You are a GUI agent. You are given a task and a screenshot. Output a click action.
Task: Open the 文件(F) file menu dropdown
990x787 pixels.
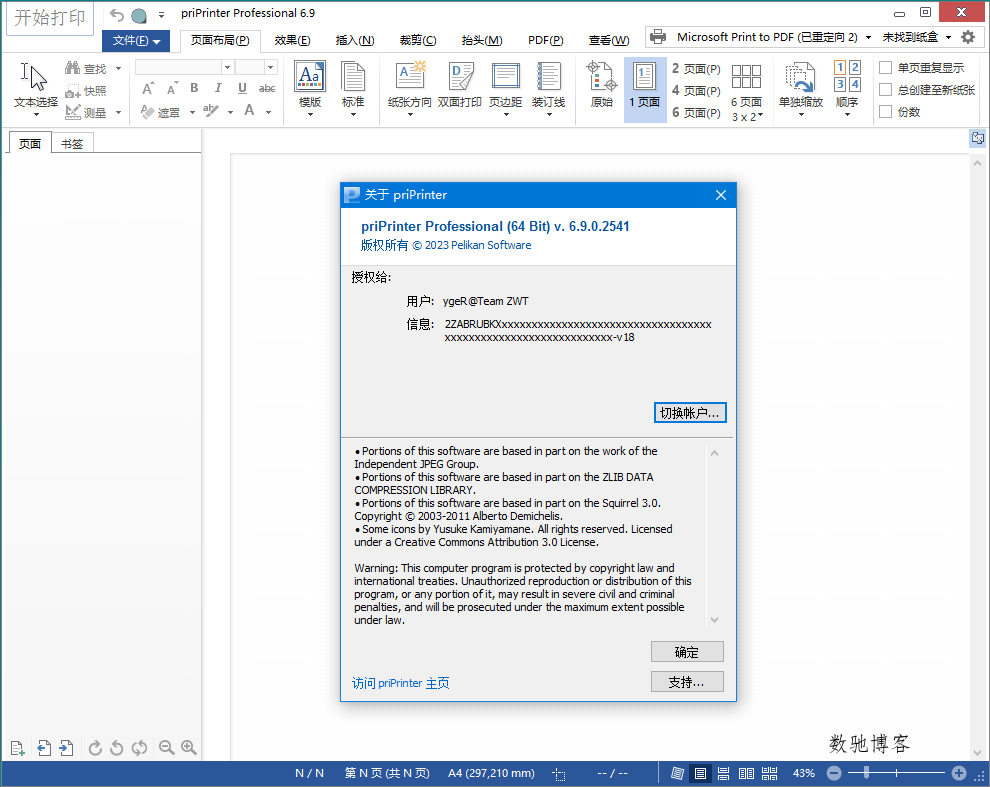(136, 41)
